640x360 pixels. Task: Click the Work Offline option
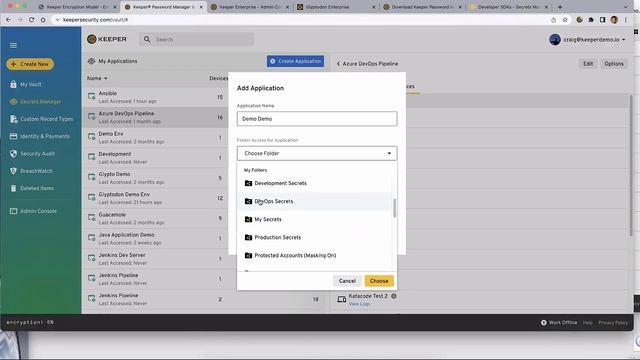[x=559, y=322]
